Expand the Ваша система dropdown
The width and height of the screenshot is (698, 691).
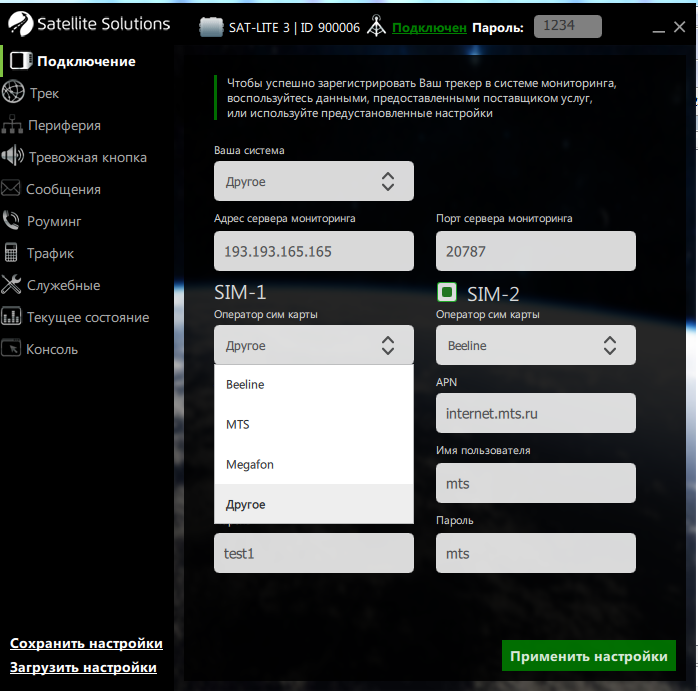(x=313, y=182)
